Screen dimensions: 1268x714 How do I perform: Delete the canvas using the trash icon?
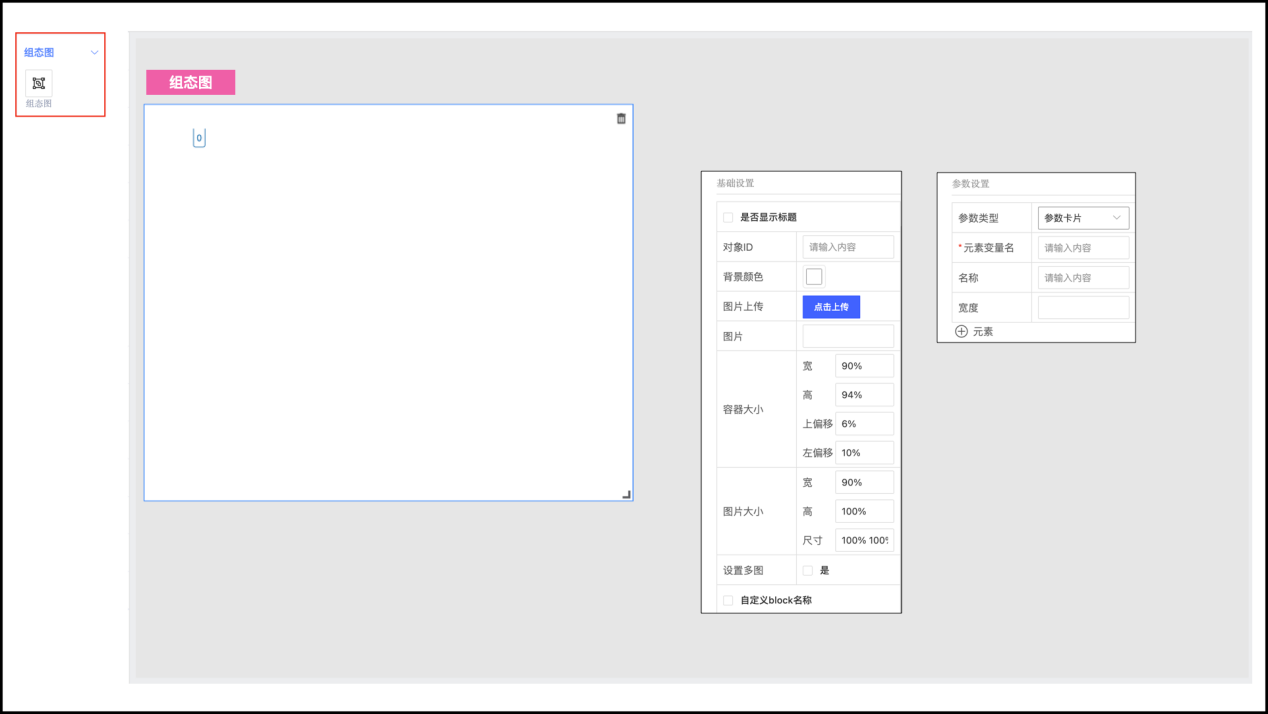tap(621, 119)
